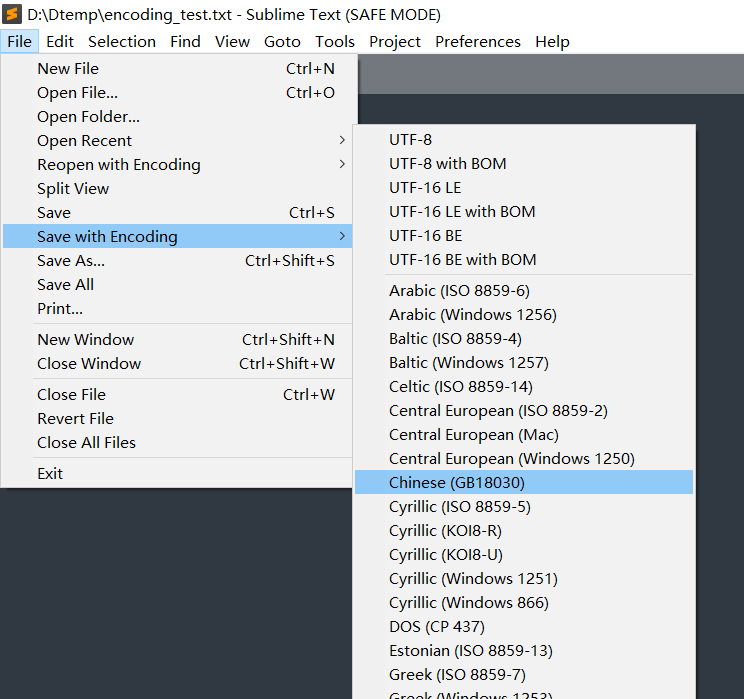Select UTF-8 encoding
Screen dimensions: 744x699
[x=524, y=140]
